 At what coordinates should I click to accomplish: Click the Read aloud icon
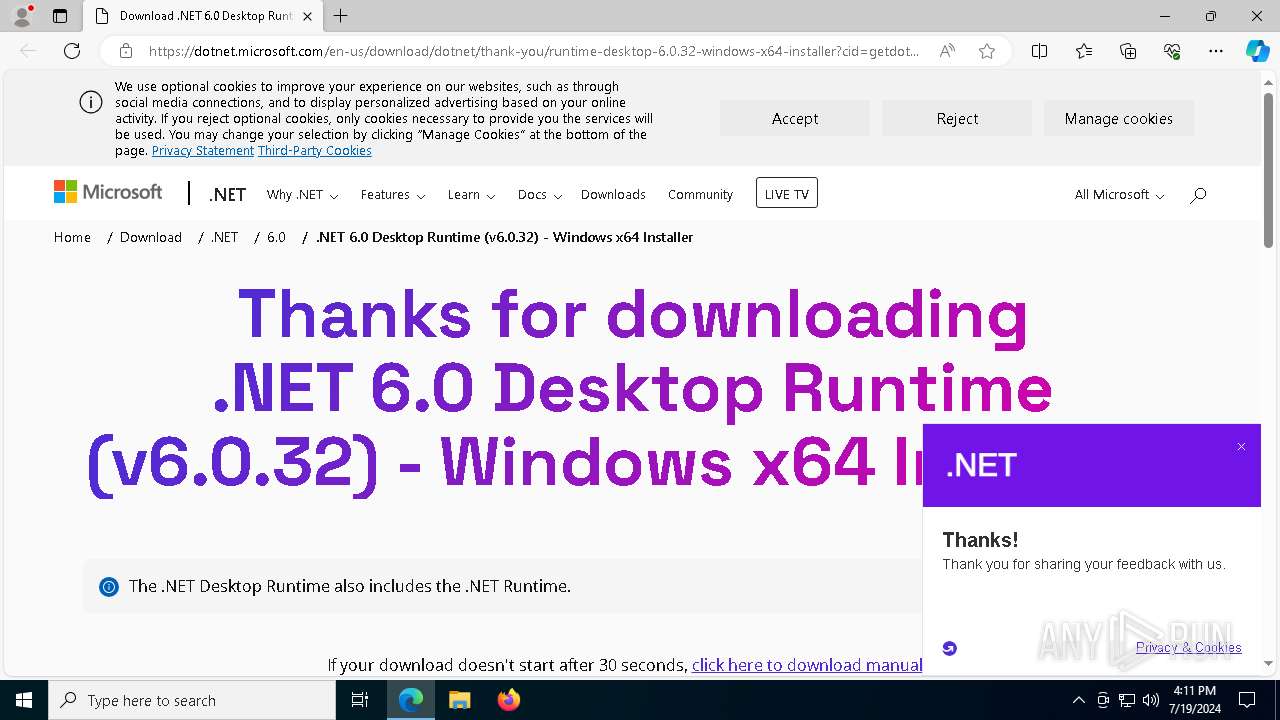tap(947, 51)
